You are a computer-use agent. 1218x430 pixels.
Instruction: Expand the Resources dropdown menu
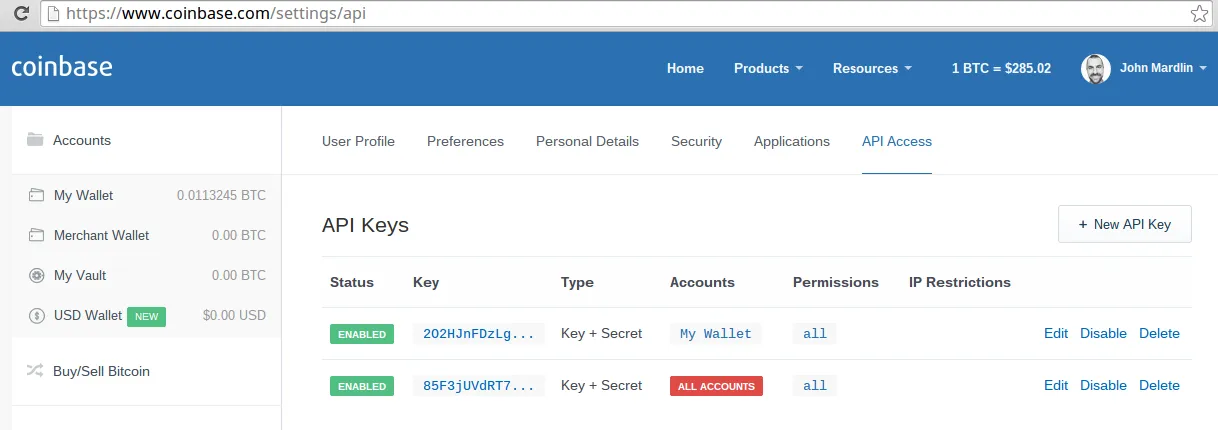click(872, 68)
